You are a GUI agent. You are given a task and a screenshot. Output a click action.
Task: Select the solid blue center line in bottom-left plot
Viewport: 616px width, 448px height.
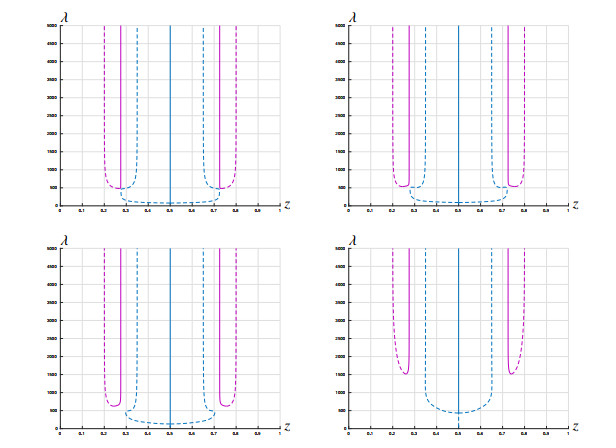170,330
